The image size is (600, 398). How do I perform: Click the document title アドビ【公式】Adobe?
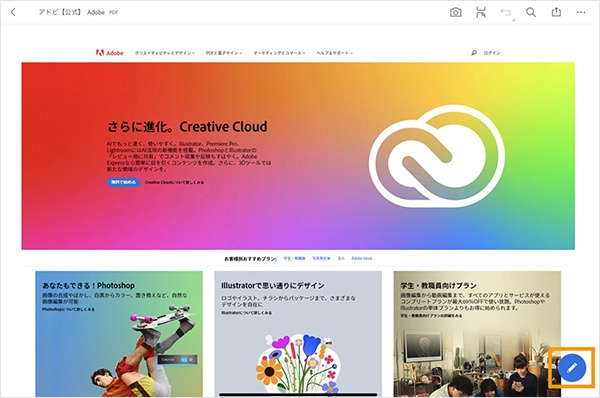coord(72,12)
